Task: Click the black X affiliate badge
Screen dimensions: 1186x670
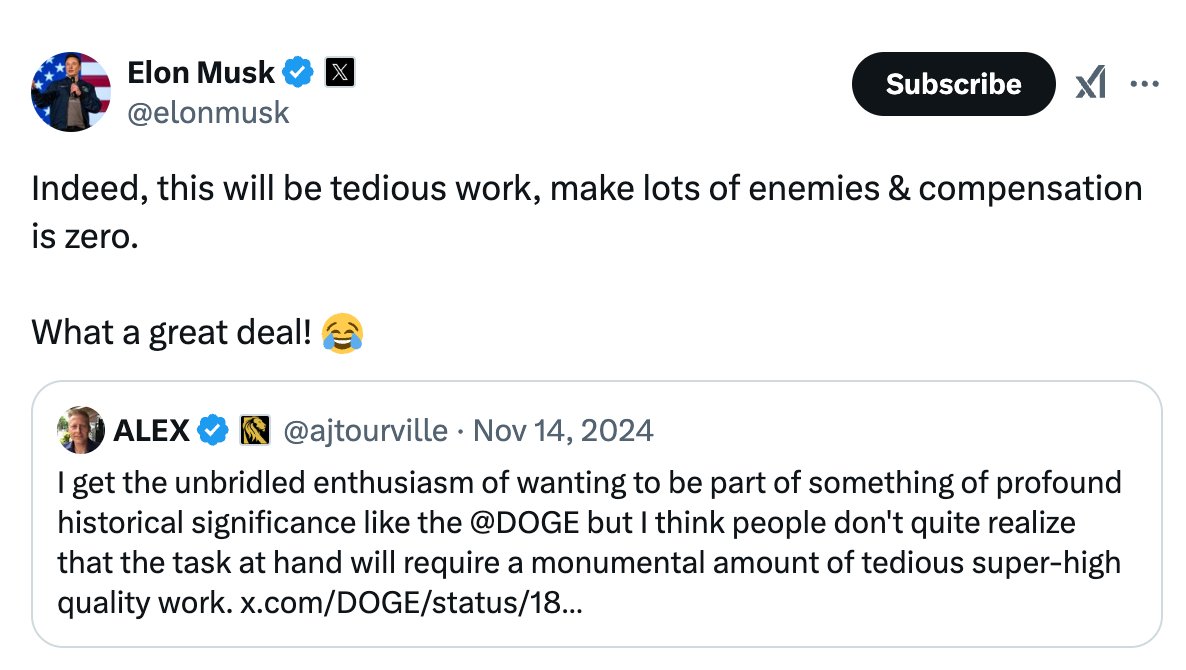Action: [x=340, y=73]
